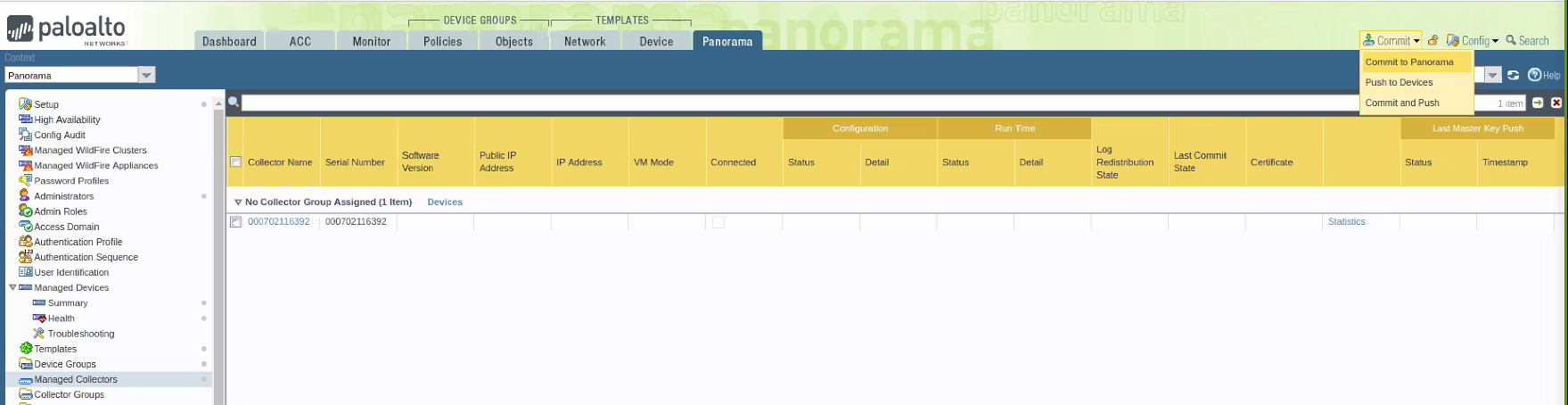
Task: Go to the Objects tab
Action: 514,41
